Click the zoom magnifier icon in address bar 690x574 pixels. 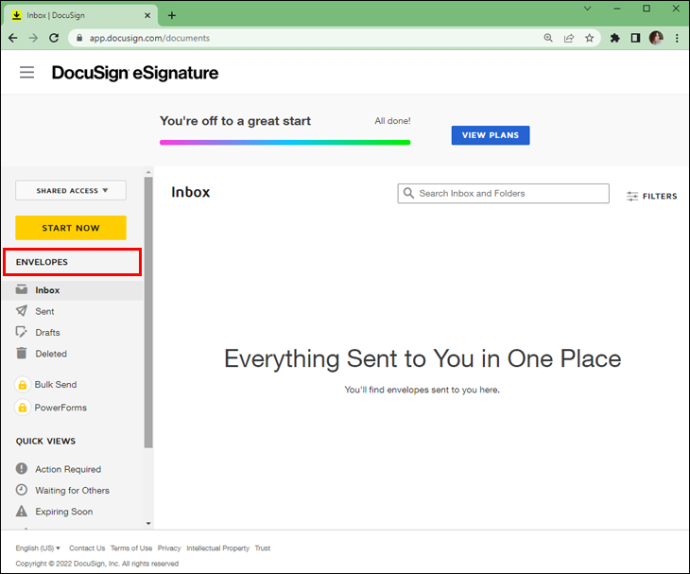548,38
